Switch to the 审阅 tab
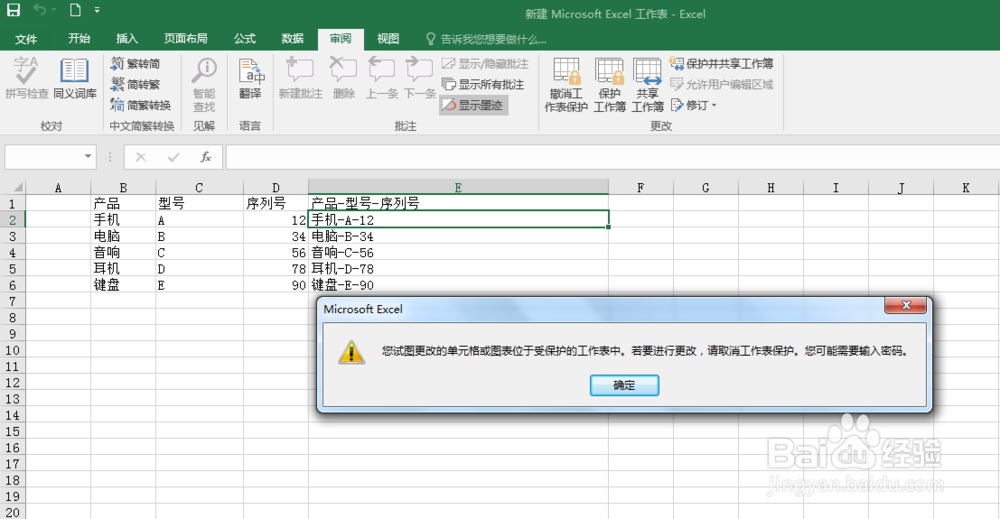The height and width of the screenshot is (519, 1000). (341, 39)
